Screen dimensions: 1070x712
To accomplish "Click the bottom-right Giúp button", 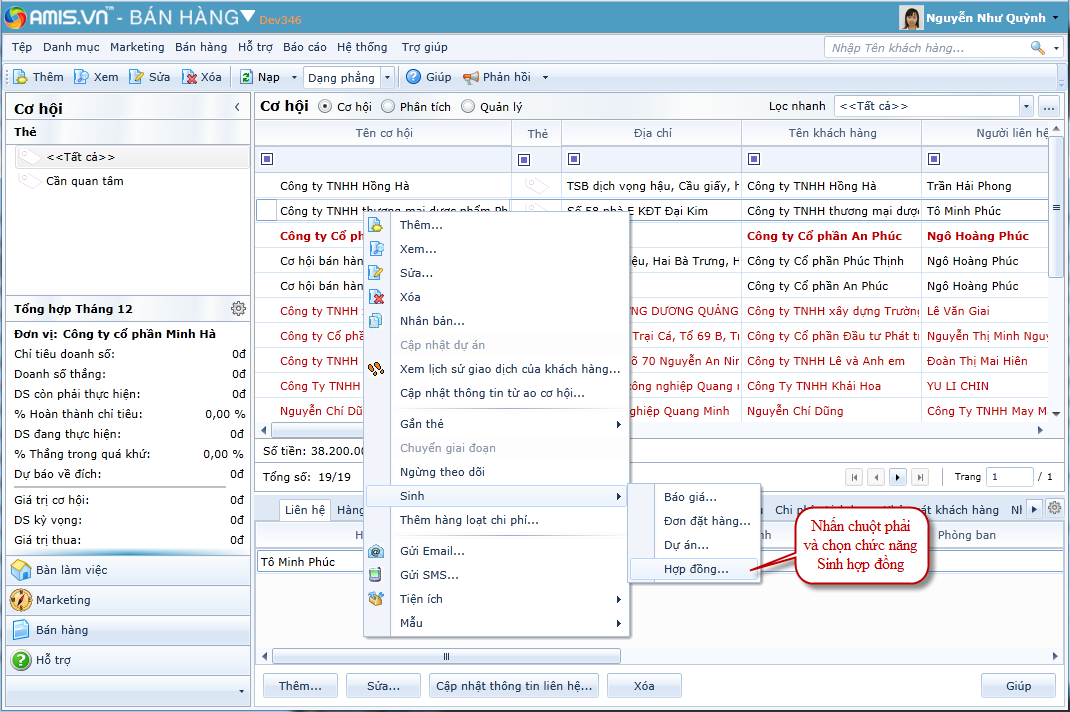I will [1018, 685].
